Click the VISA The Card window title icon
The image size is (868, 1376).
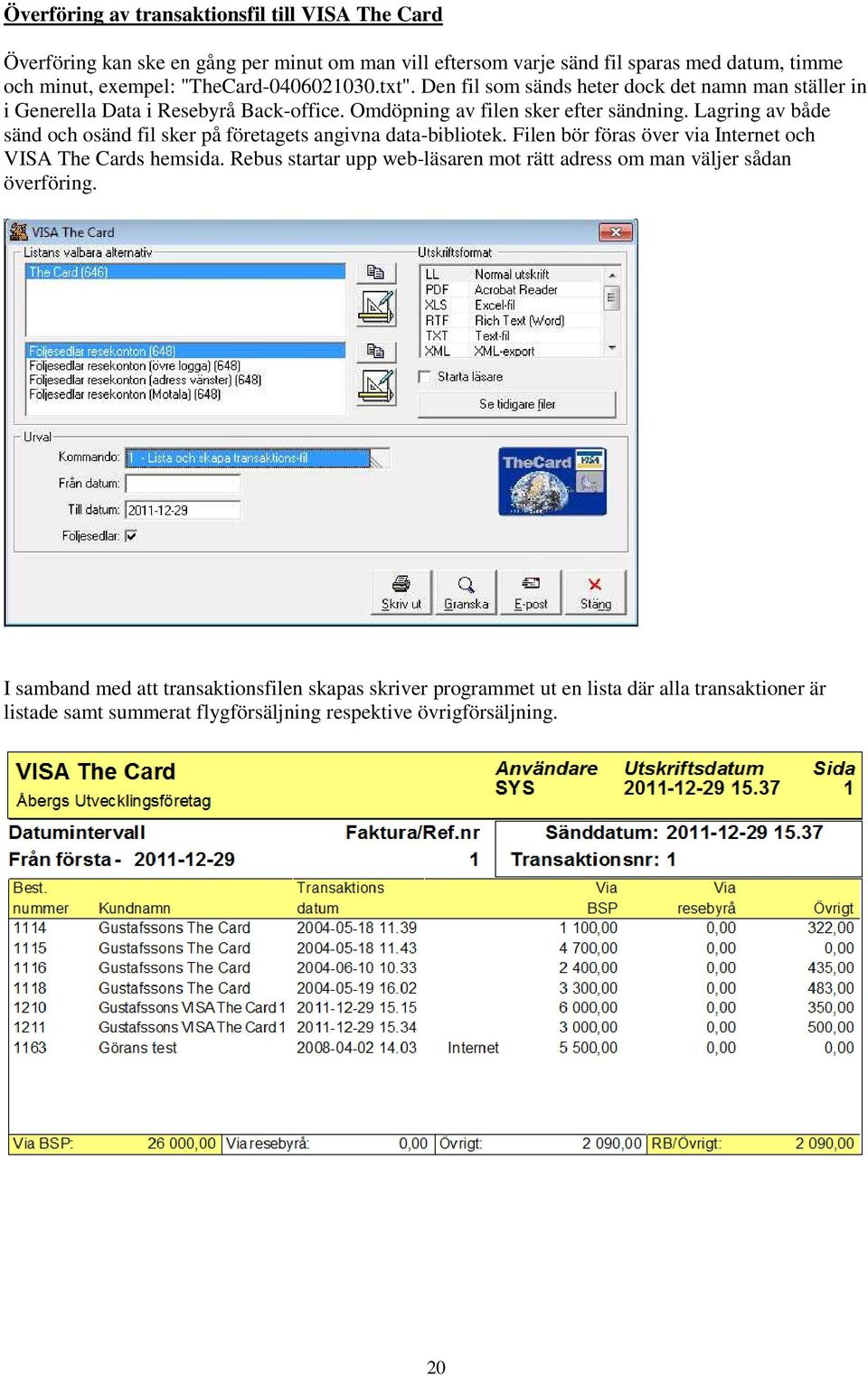click(18, 232)
